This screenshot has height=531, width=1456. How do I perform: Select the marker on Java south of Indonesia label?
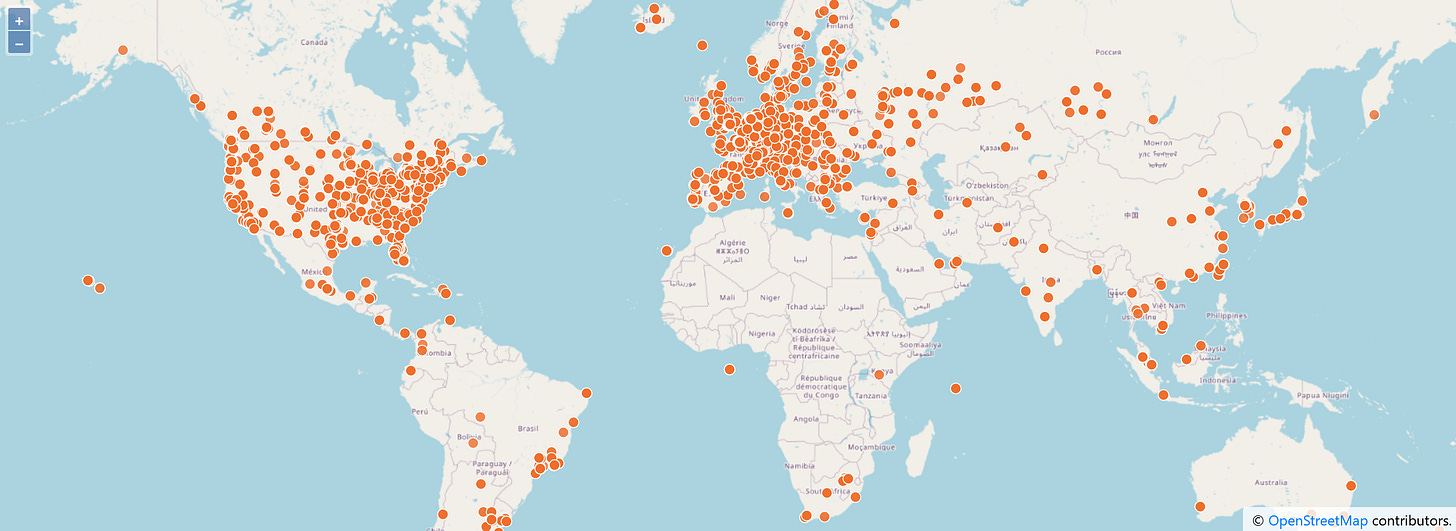[1163, 396]
